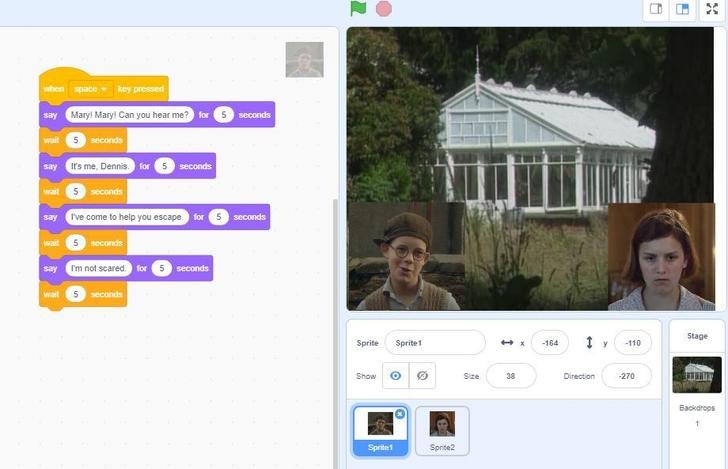Edit text 'It's me, Dennis.' in say block
728x469 pixels.
(x=100, y=166)
